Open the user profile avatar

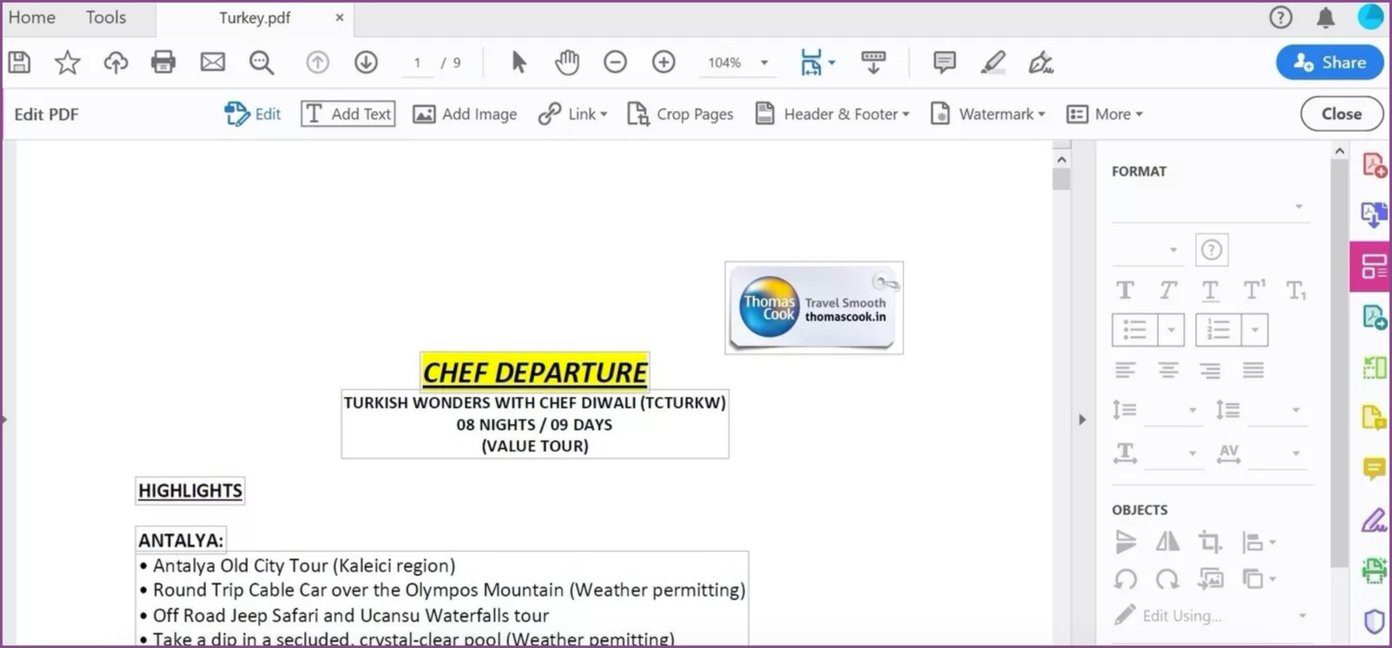[x=1370, y=17]
